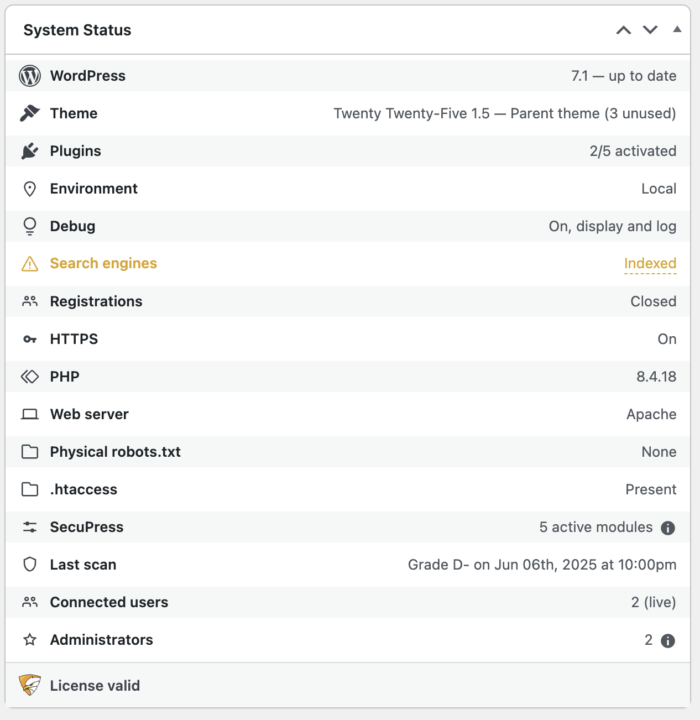Click the '2/5 activated' plugins value
700x720 pixels.
click(633, 151)
